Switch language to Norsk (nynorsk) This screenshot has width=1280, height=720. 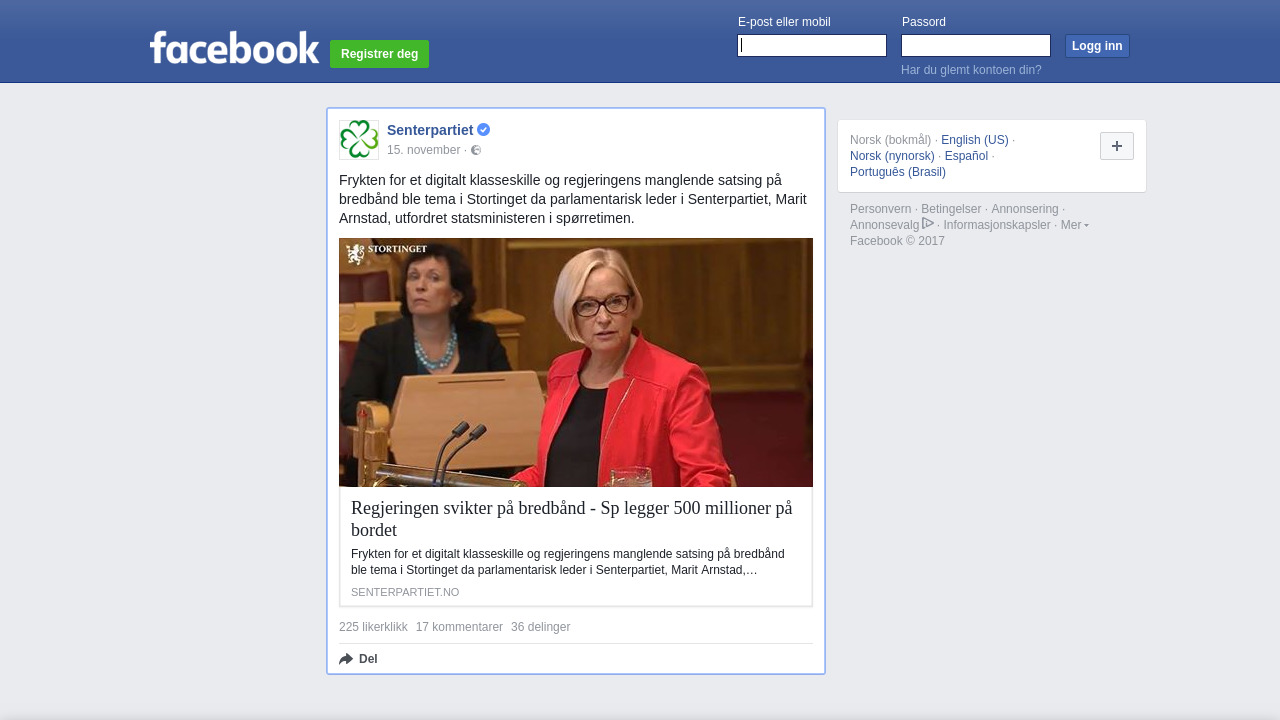(892, 156)
